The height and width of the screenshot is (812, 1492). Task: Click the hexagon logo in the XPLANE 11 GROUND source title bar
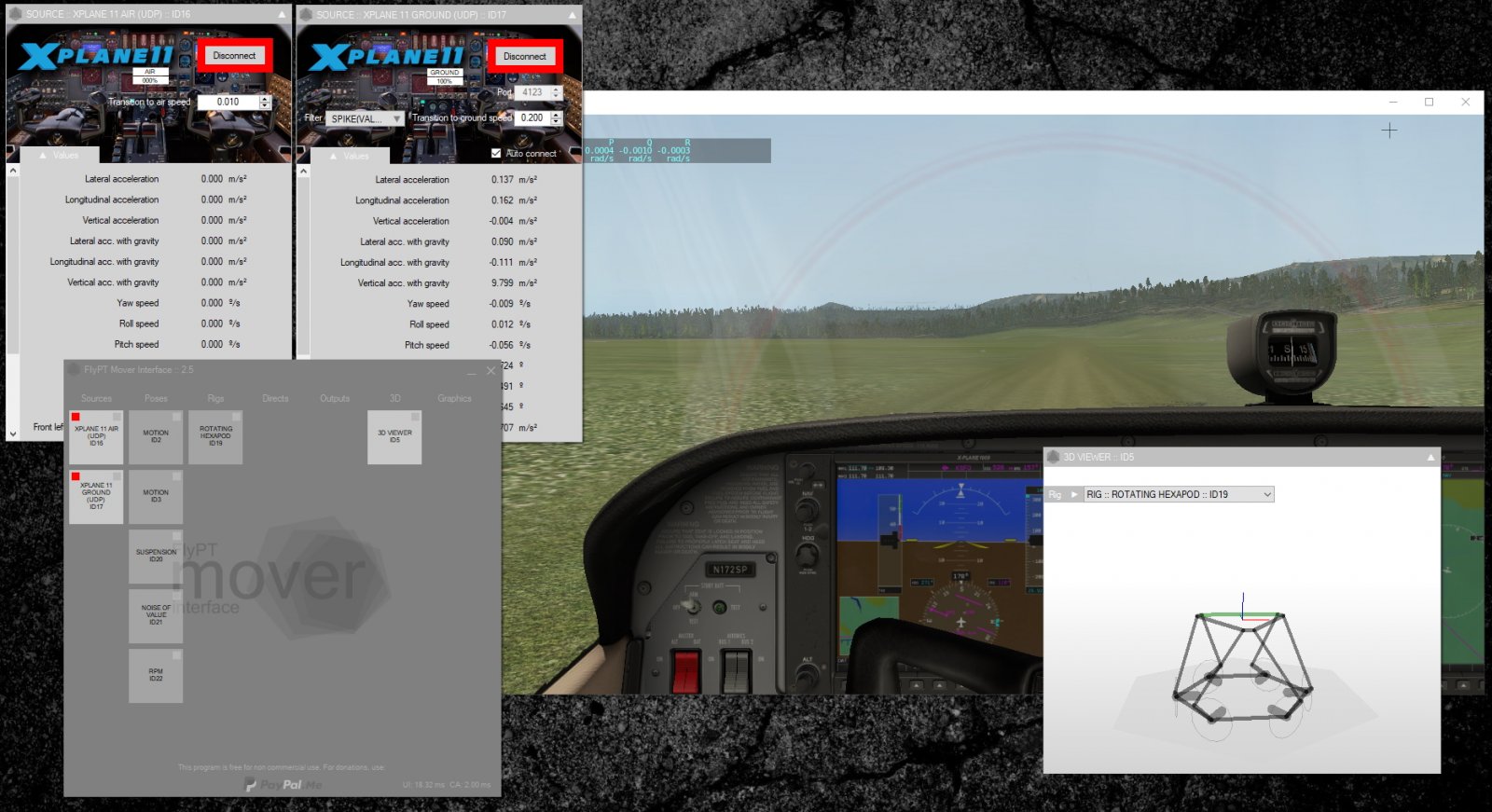tap(305, 15)
